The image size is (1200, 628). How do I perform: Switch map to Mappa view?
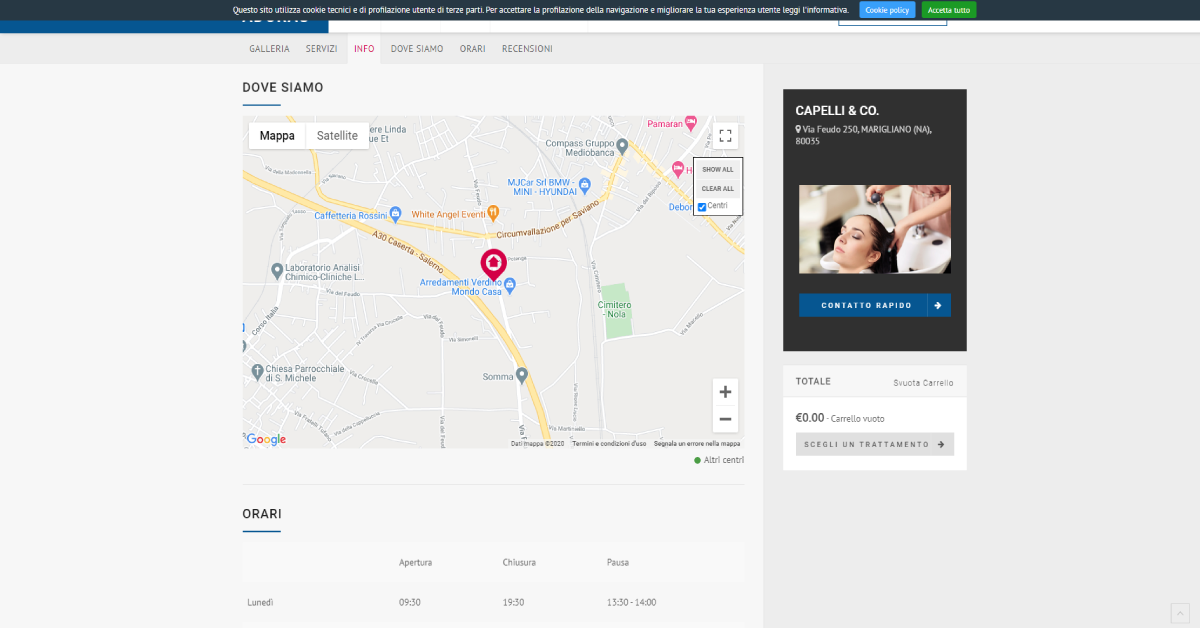[277, 136]
